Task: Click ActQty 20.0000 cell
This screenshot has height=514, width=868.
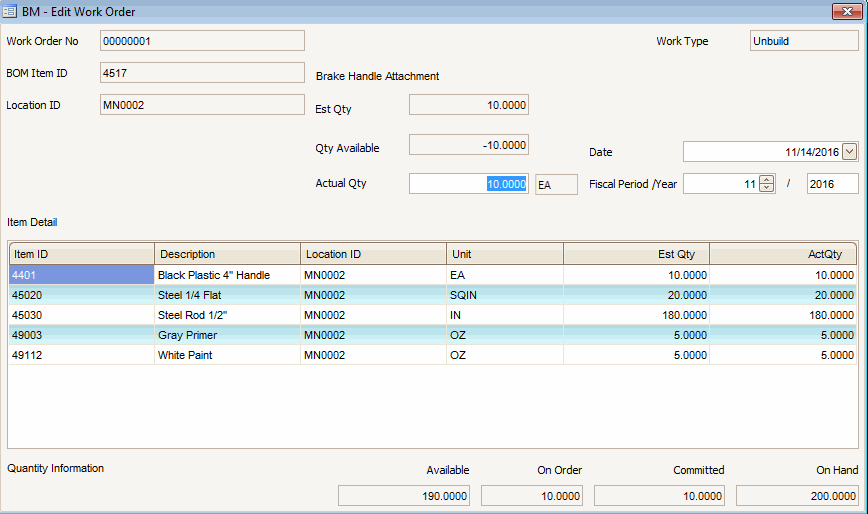Action: pyautogui.click(x=783, y=295)
